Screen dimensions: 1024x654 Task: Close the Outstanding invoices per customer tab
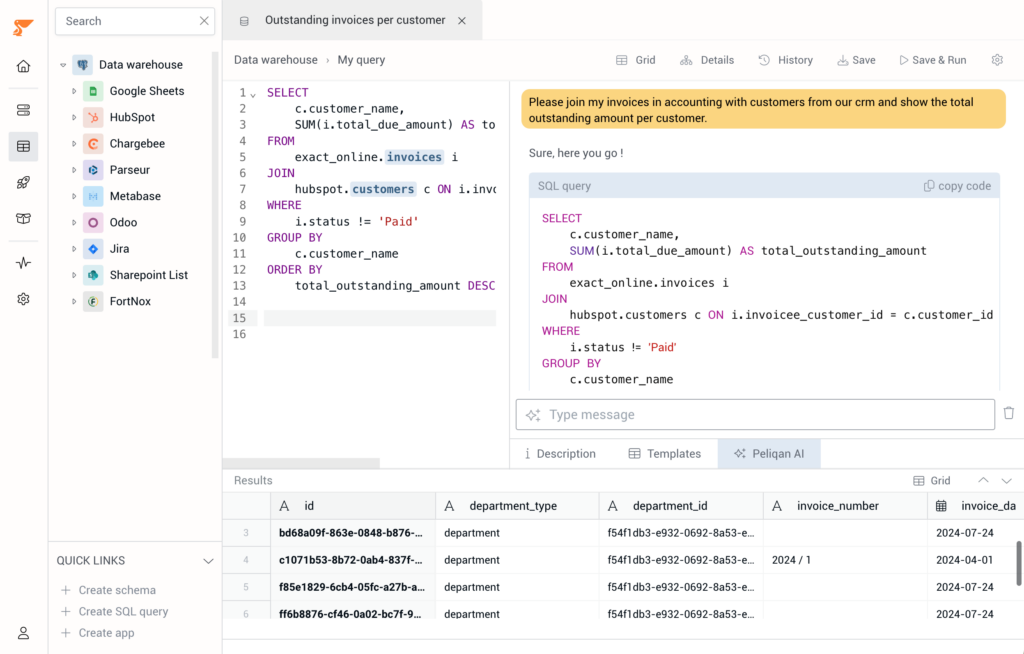461,21
